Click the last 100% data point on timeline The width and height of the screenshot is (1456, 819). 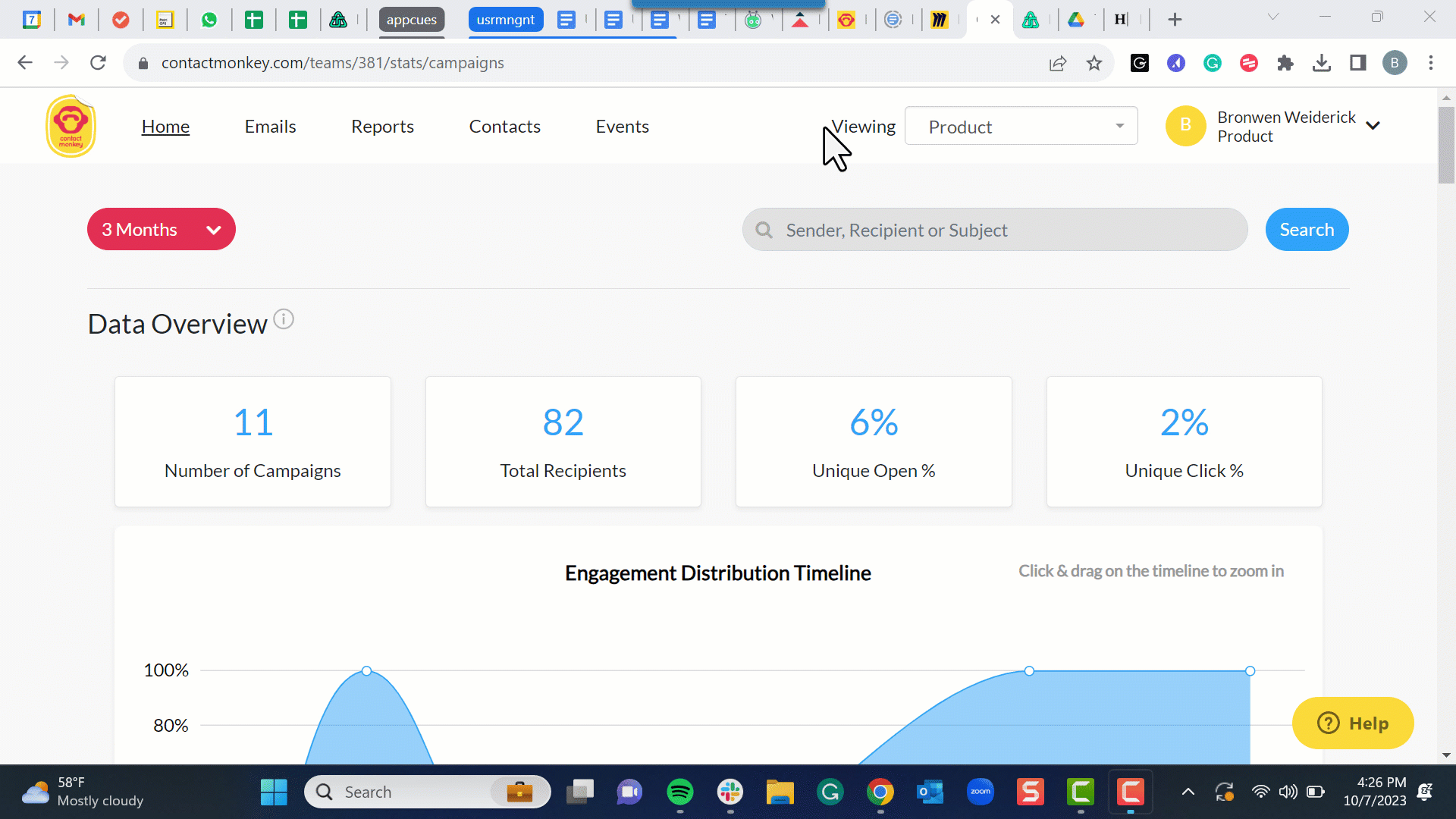(x=1250, y=671)
